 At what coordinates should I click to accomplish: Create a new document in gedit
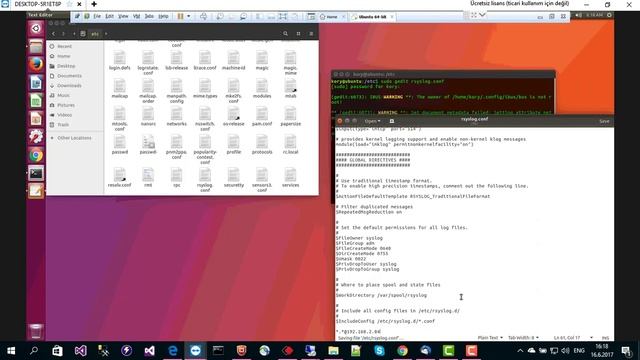[x=392, y=121]
